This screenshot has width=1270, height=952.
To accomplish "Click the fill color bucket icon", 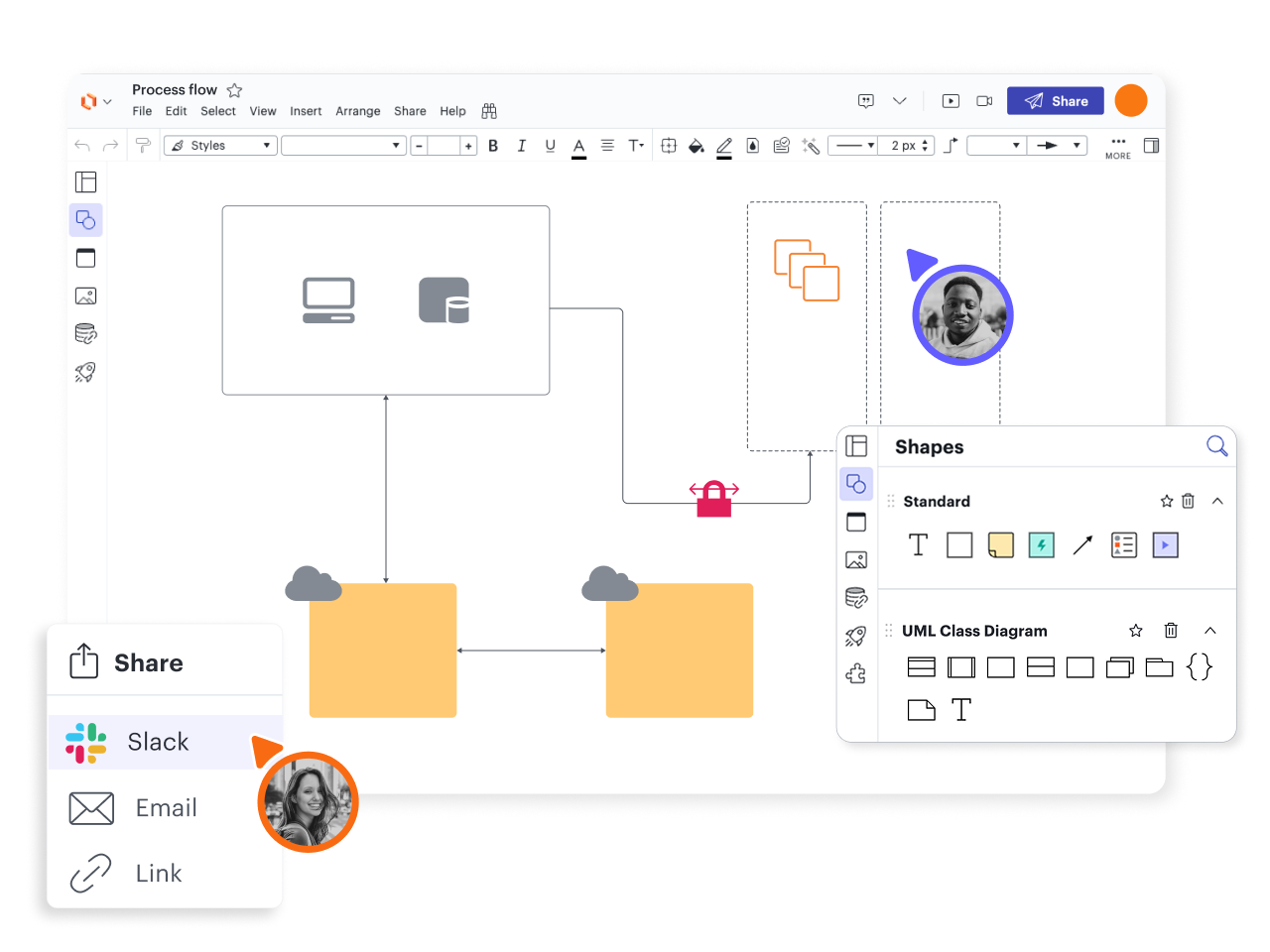I will click(697, 146).
